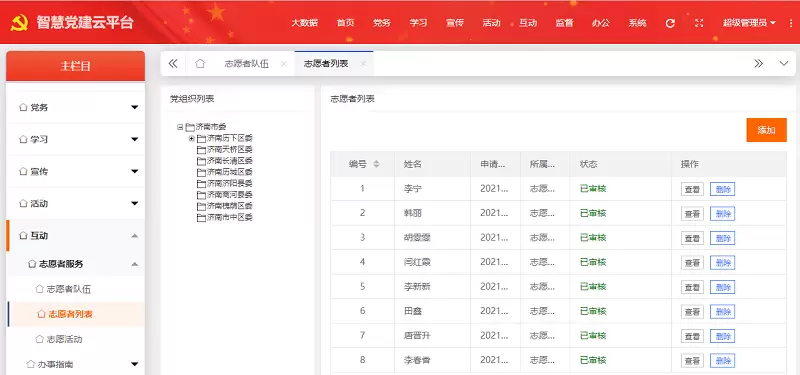Screen dimensions: 800x375
Task: Open 互动 in the top navigation
Action: 528,23
